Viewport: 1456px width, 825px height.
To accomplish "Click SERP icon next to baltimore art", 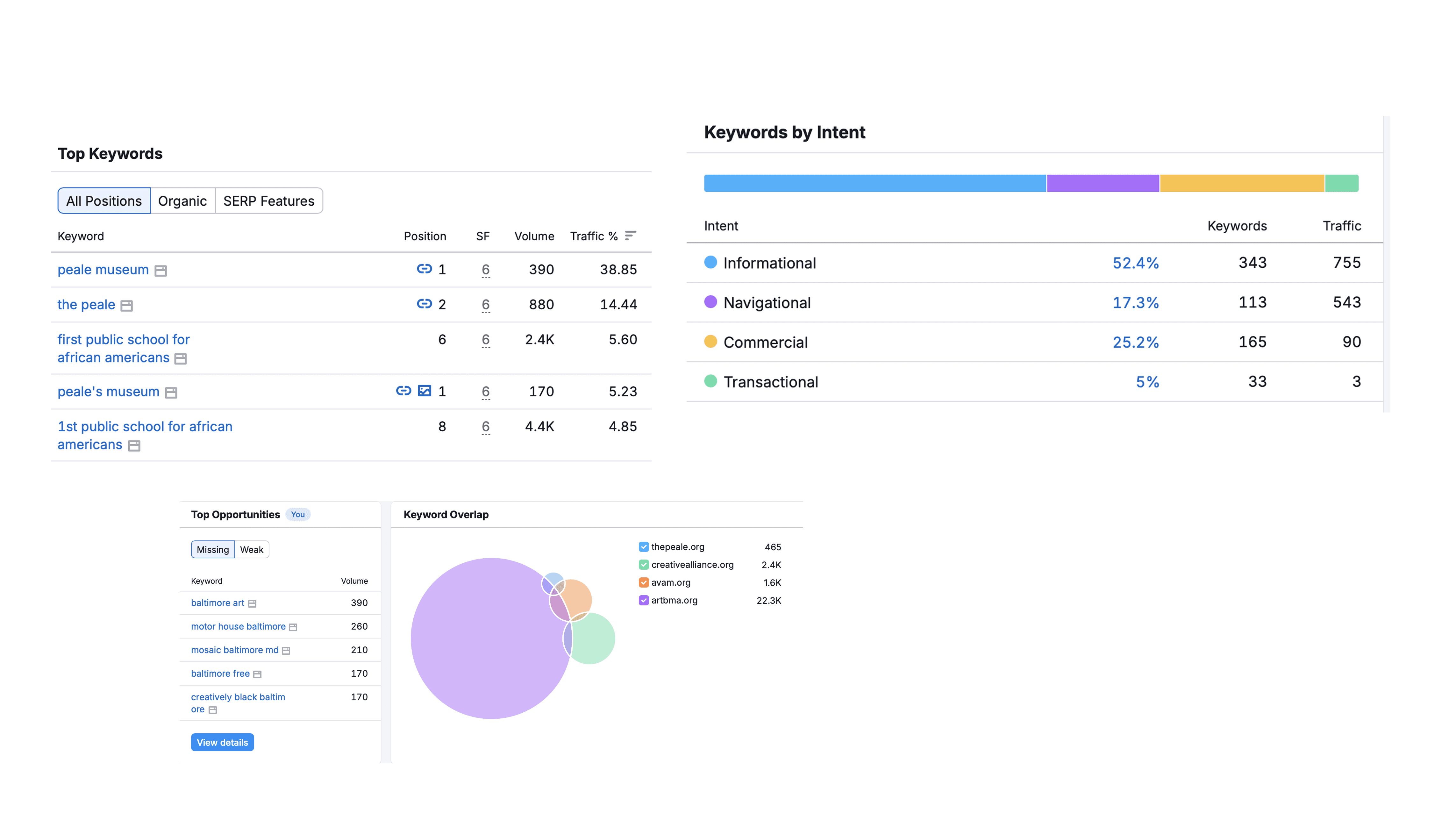I will pyautogui.click(x=252, y=604).
